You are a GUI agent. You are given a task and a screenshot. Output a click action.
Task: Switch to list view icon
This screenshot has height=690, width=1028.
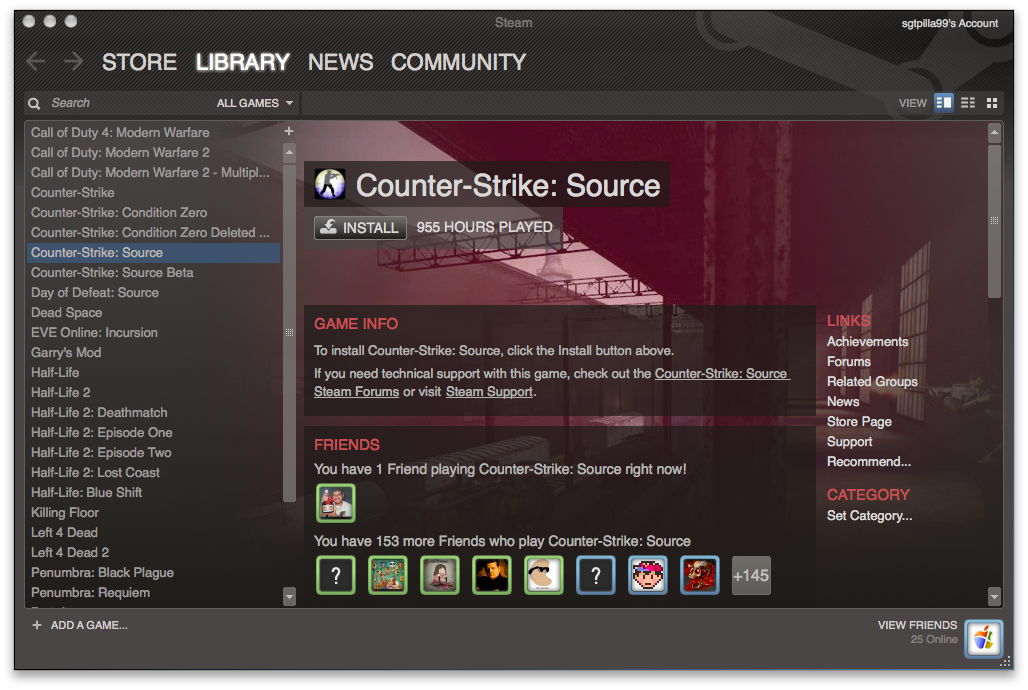[x=968, y=103]
